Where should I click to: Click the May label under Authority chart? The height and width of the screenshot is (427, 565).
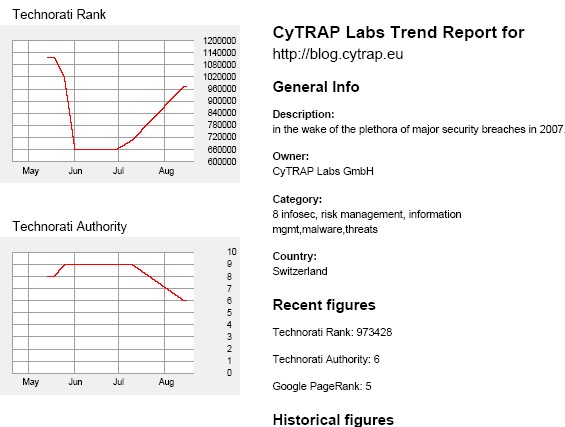31,382
